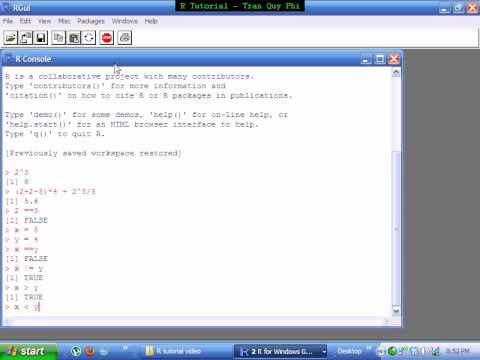Click the Save workspace floppy icon
Viewport: 480px width, 360px height.
(41, 38)
